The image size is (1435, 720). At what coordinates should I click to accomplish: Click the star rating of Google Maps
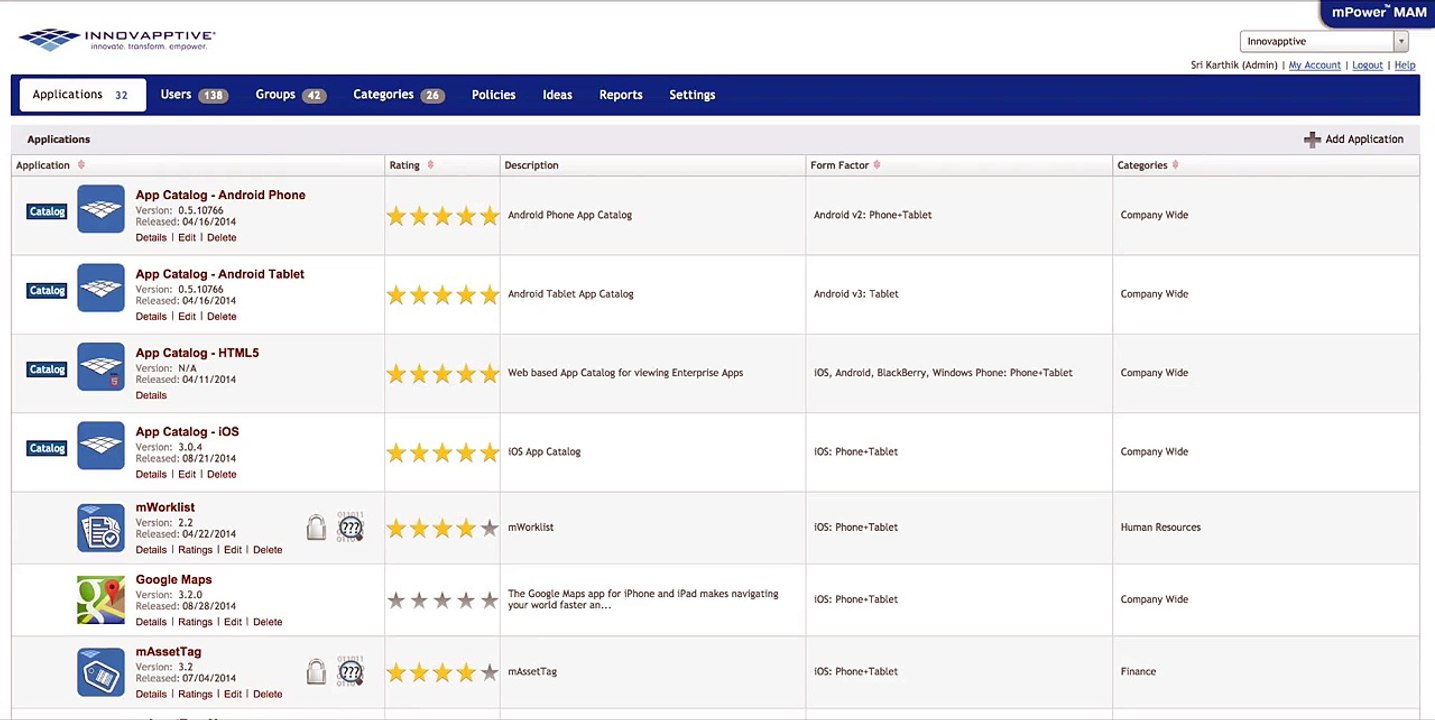(x=442, y=600)
